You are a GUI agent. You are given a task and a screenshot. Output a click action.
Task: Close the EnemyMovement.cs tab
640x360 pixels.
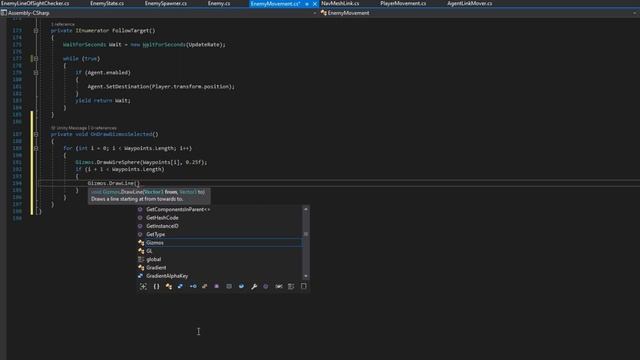coord(315,4)
